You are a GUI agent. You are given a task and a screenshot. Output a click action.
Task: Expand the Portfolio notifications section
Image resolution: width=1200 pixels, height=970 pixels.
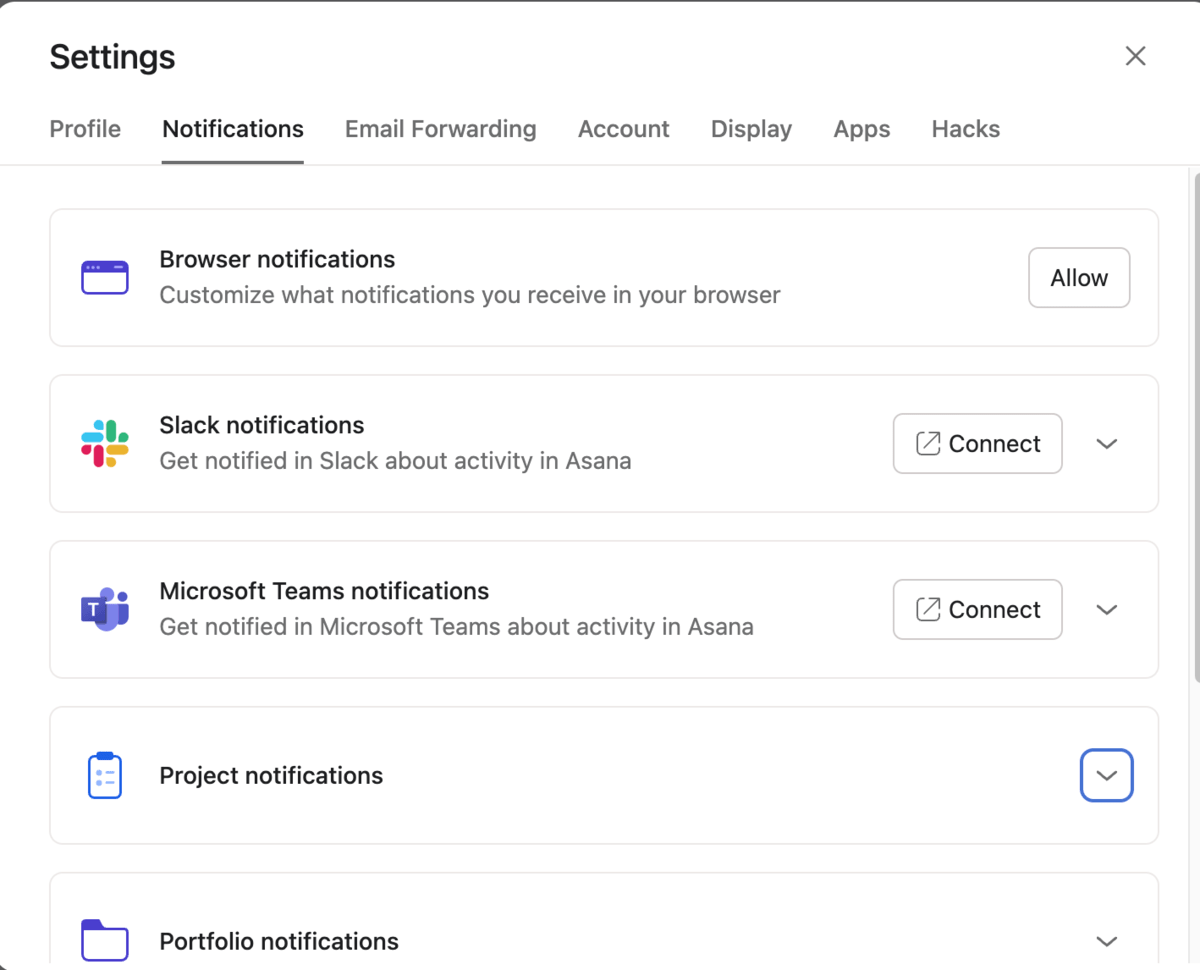pyautogui.click(x=1107, y=941)
